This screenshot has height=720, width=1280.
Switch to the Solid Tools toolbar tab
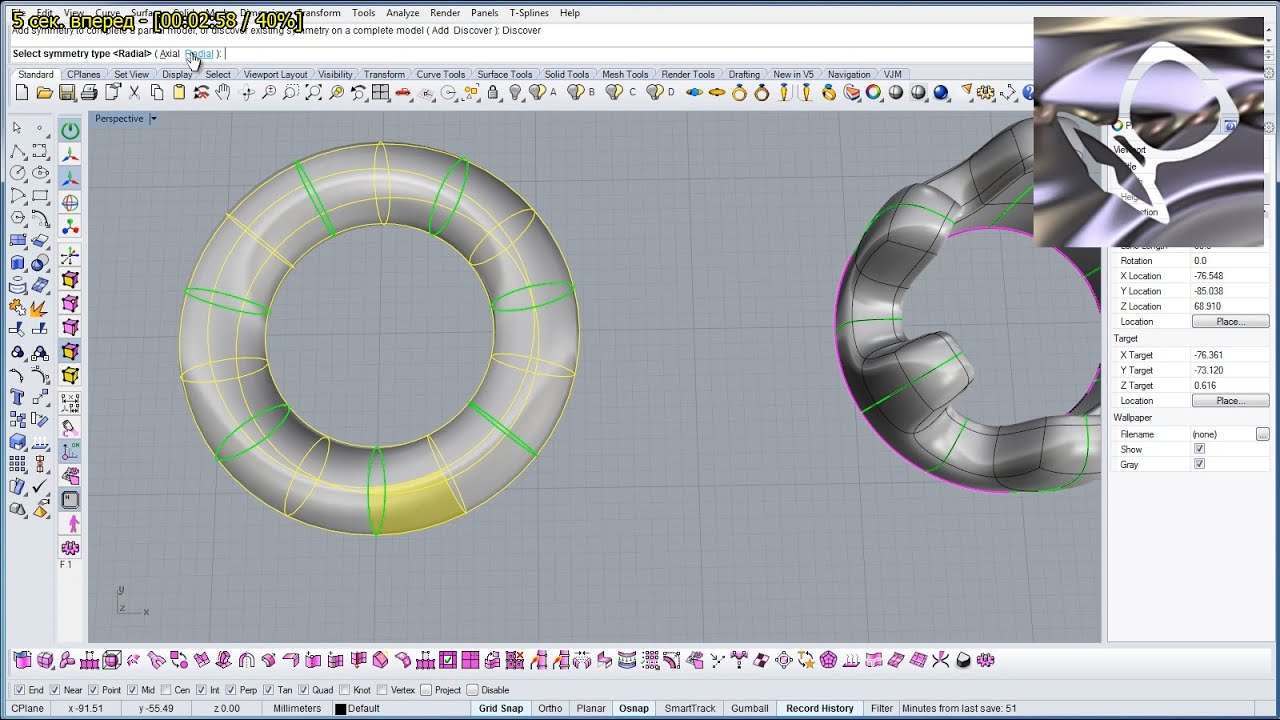[x=567, y=74]
